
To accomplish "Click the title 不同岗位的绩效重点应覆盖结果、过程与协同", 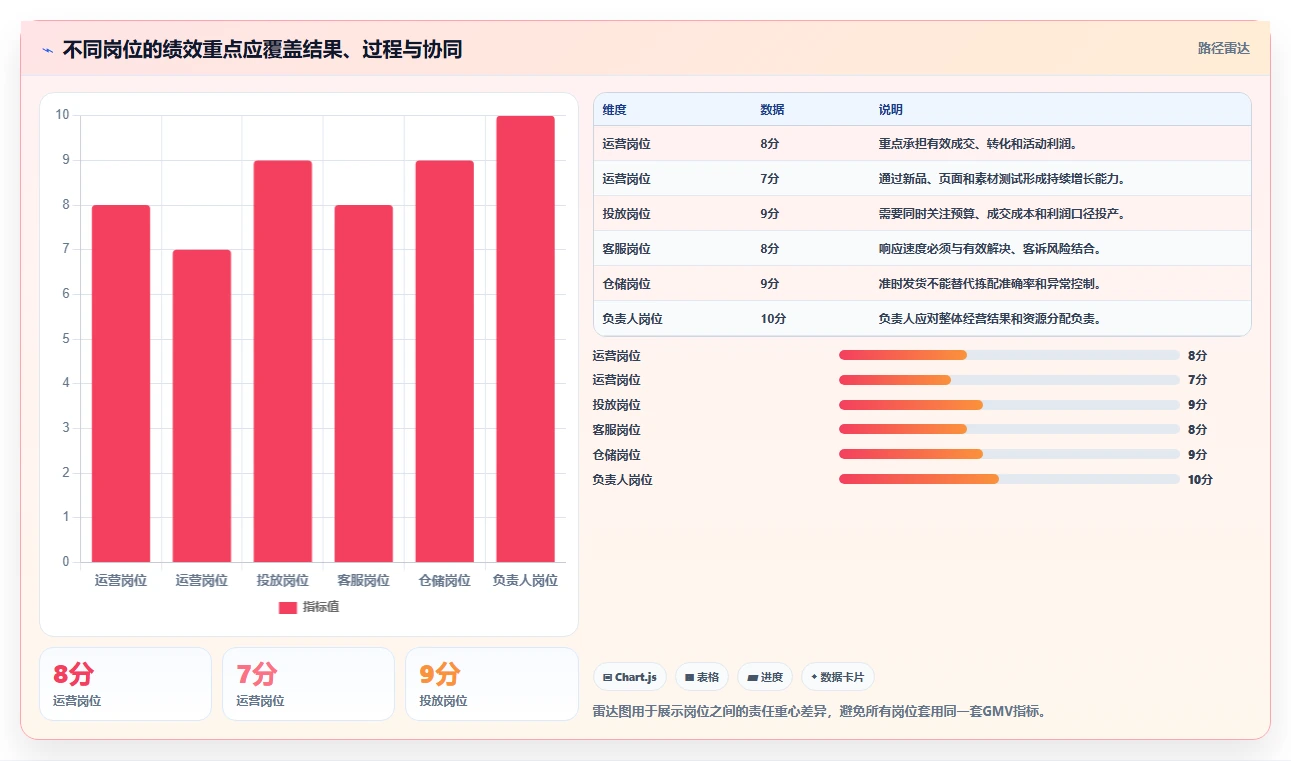I will [x=262, y=50].
